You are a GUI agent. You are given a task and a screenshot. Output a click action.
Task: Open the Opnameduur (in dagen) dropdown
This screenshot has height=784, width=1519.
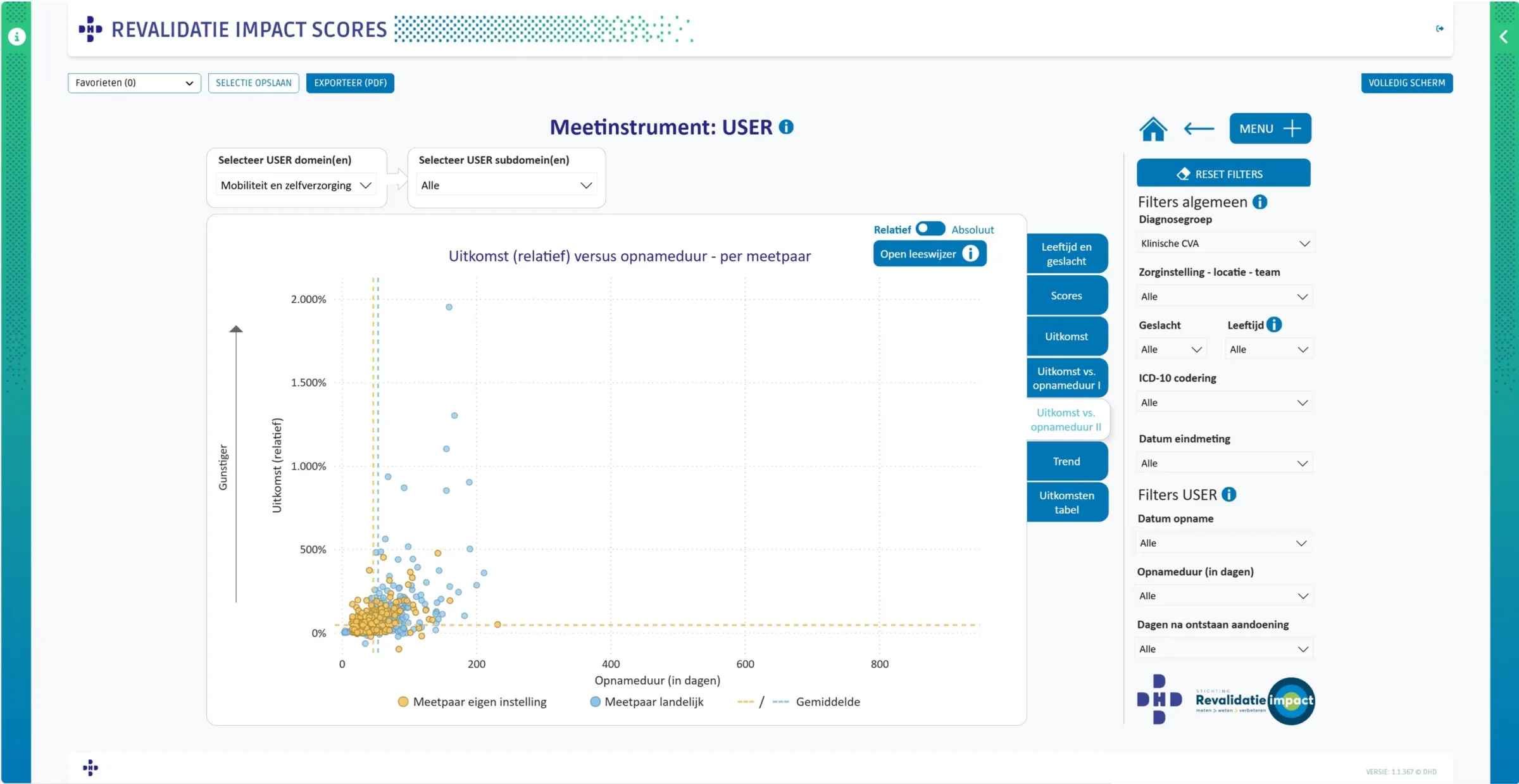(1223, 596)
